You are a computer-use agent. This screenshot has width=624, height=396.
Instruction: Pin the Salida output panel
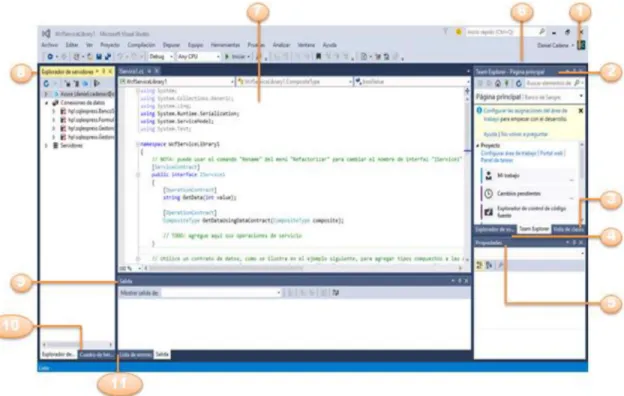(x=460, y=281)
